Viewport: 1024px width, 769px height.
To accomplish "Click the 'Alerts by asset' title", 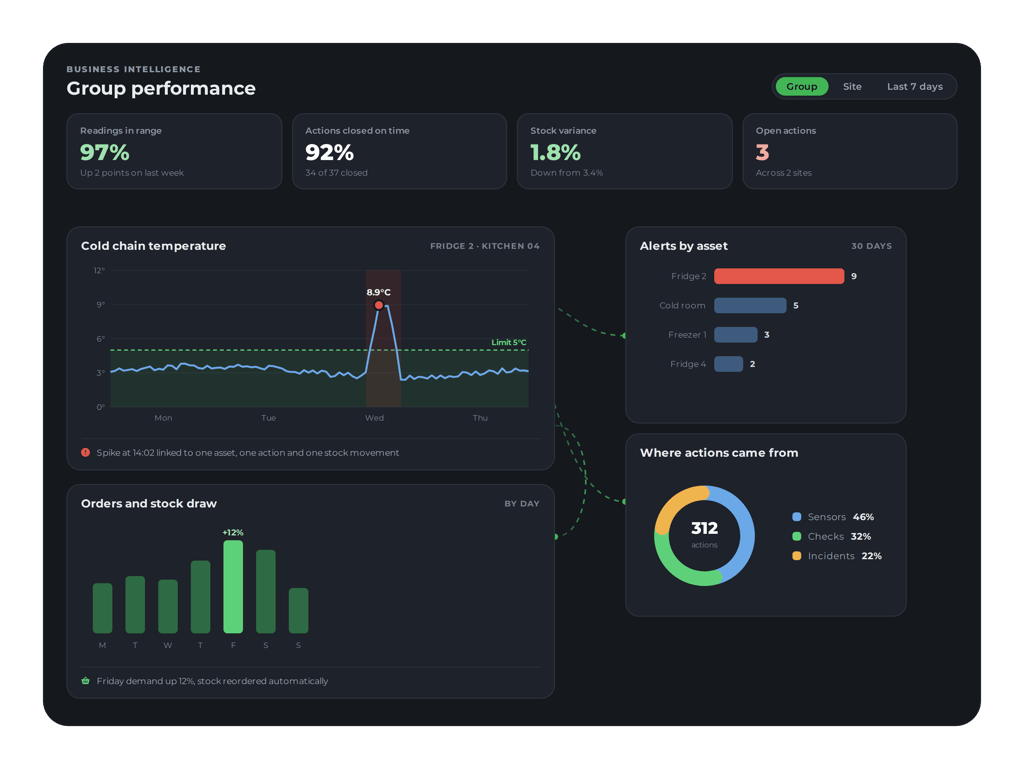I will click(684, 246).
